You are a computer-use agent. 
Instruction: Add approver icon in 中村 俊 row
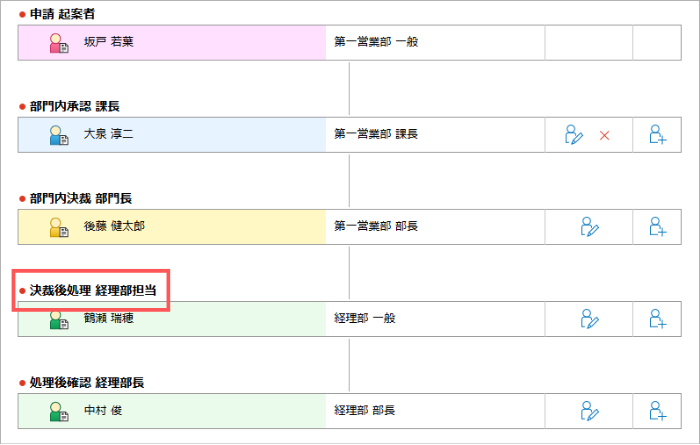point(658,411)
